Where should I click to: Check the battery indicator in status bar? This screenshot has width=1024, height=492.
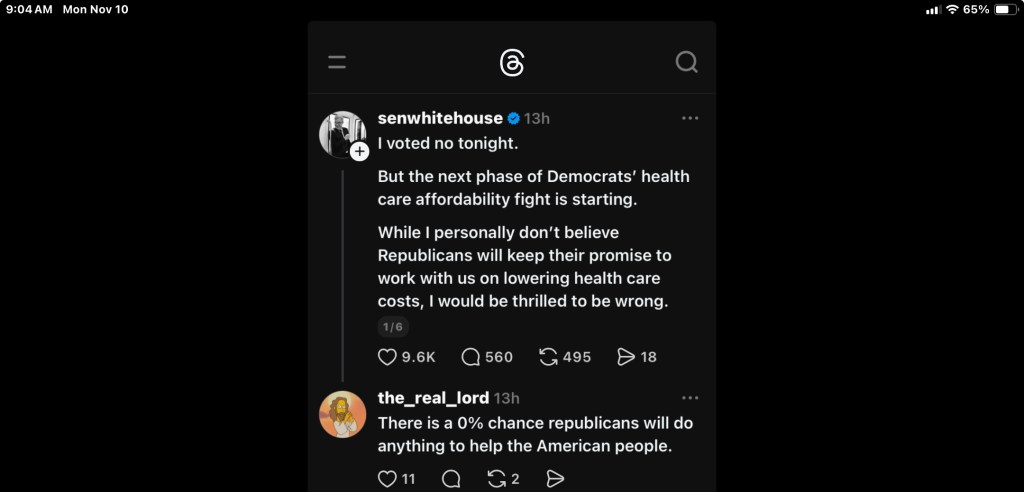[1005, 9]
